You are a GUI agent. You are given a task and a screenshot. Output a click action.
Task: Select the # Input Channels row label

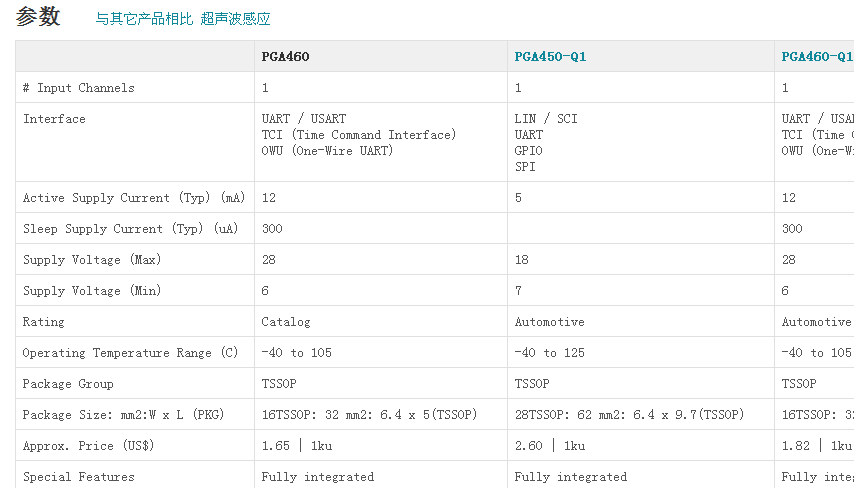coord(78,88)
